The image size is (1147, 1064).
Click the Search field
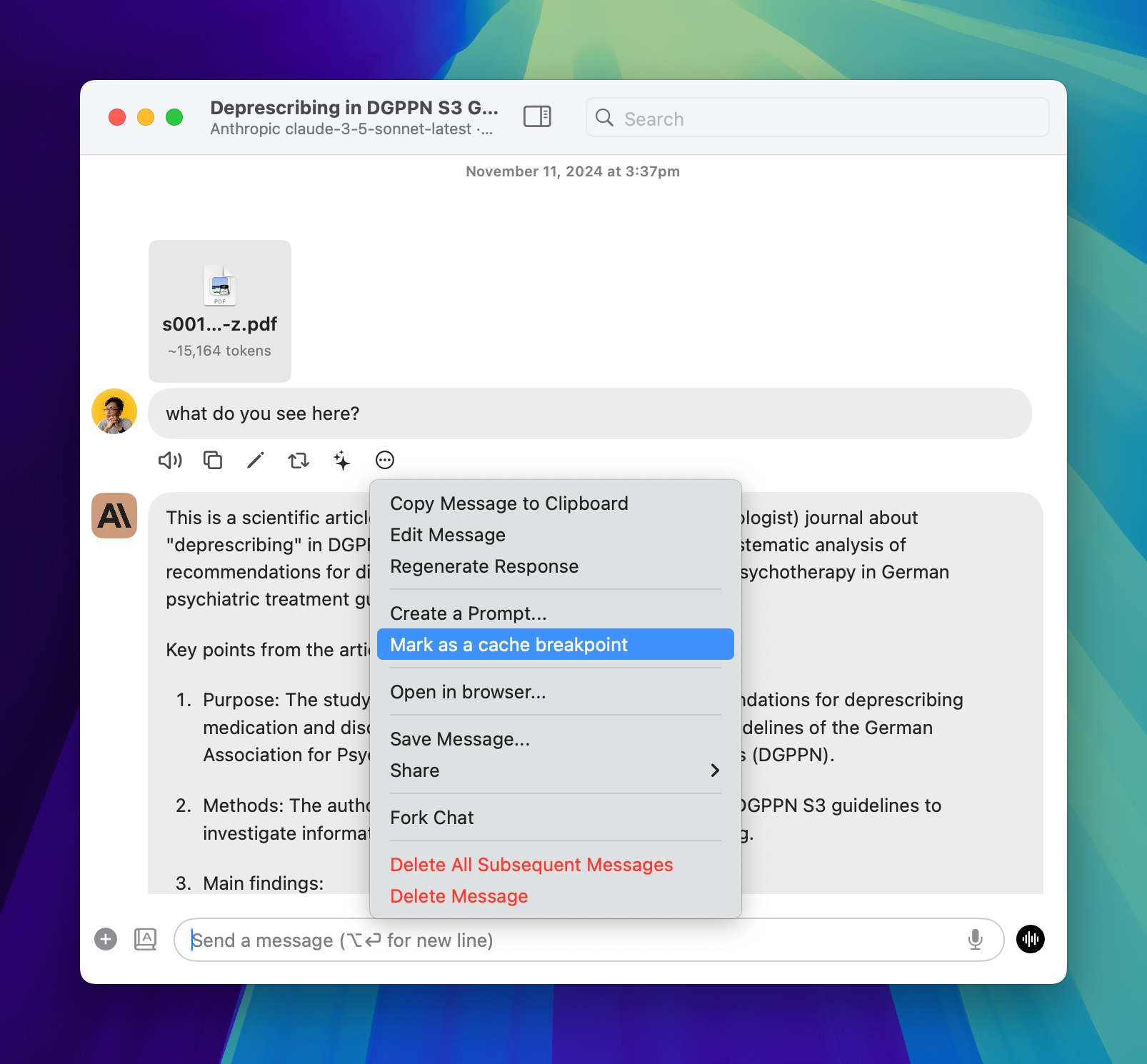[x=817, y=119]
